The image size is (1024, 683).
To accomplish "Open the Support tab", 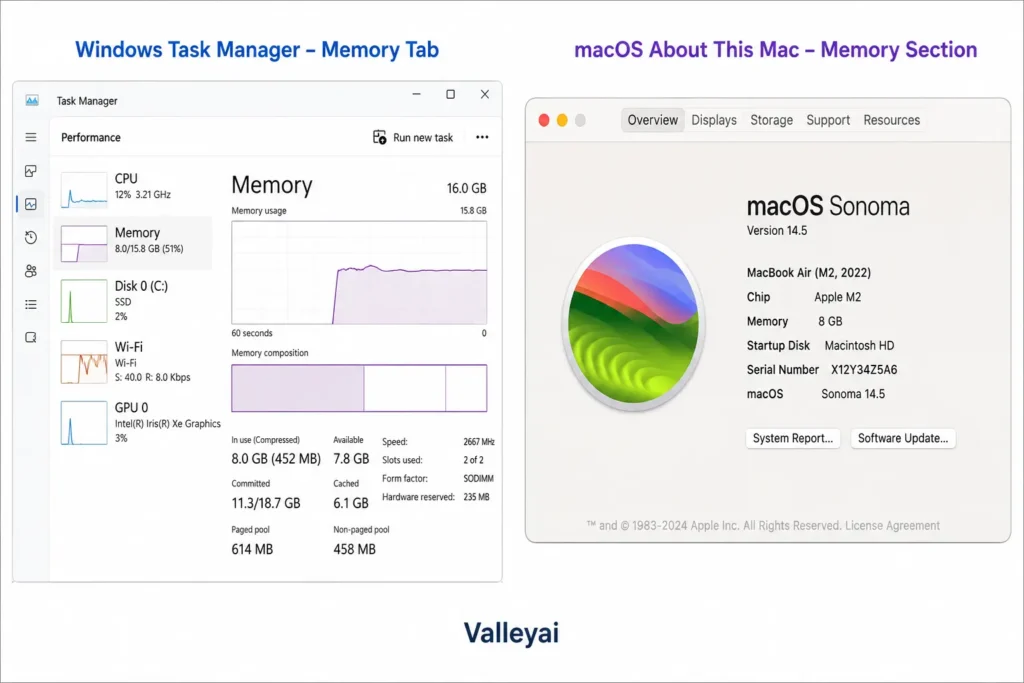I will pyautogui.click(x=828, y=120).
